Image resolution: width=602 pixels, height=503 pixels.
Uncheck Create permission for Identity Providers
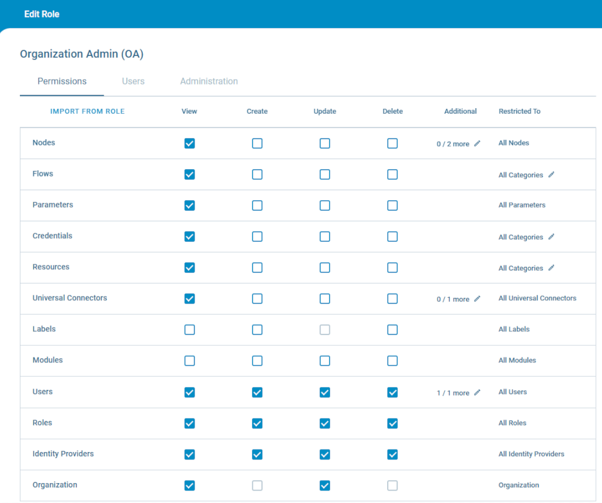(x=257, y=455)
